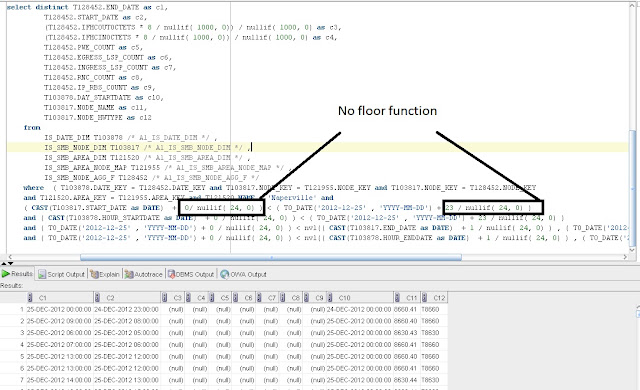Click the sort icon in column C1 header

click(x=30, y=297)
